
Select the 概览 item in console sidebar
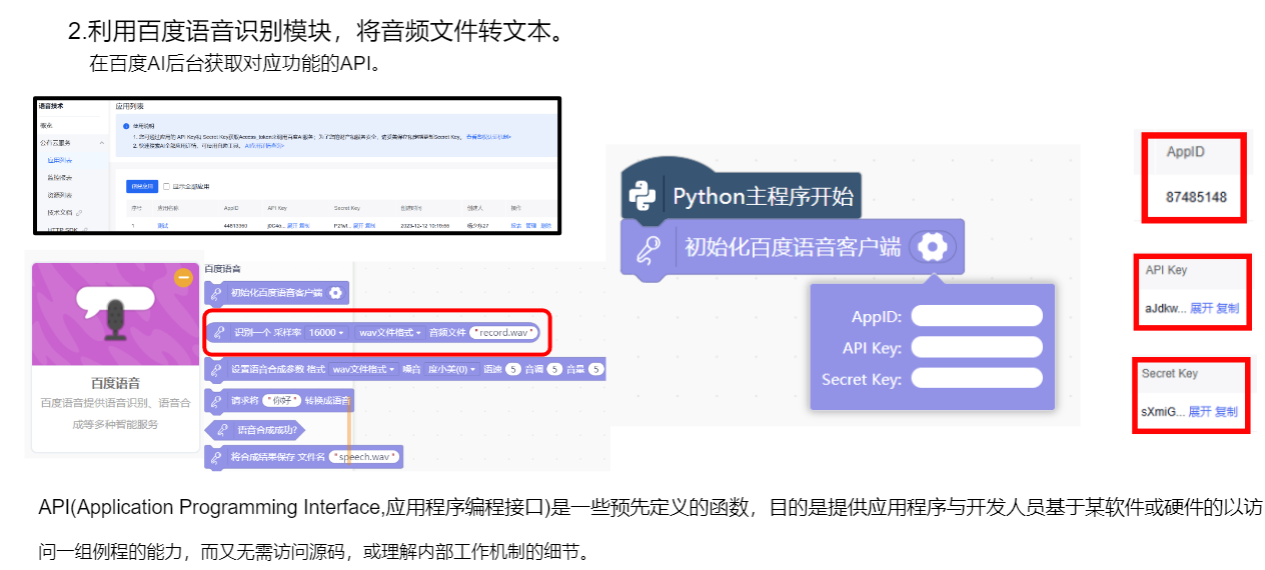[46, 125]
